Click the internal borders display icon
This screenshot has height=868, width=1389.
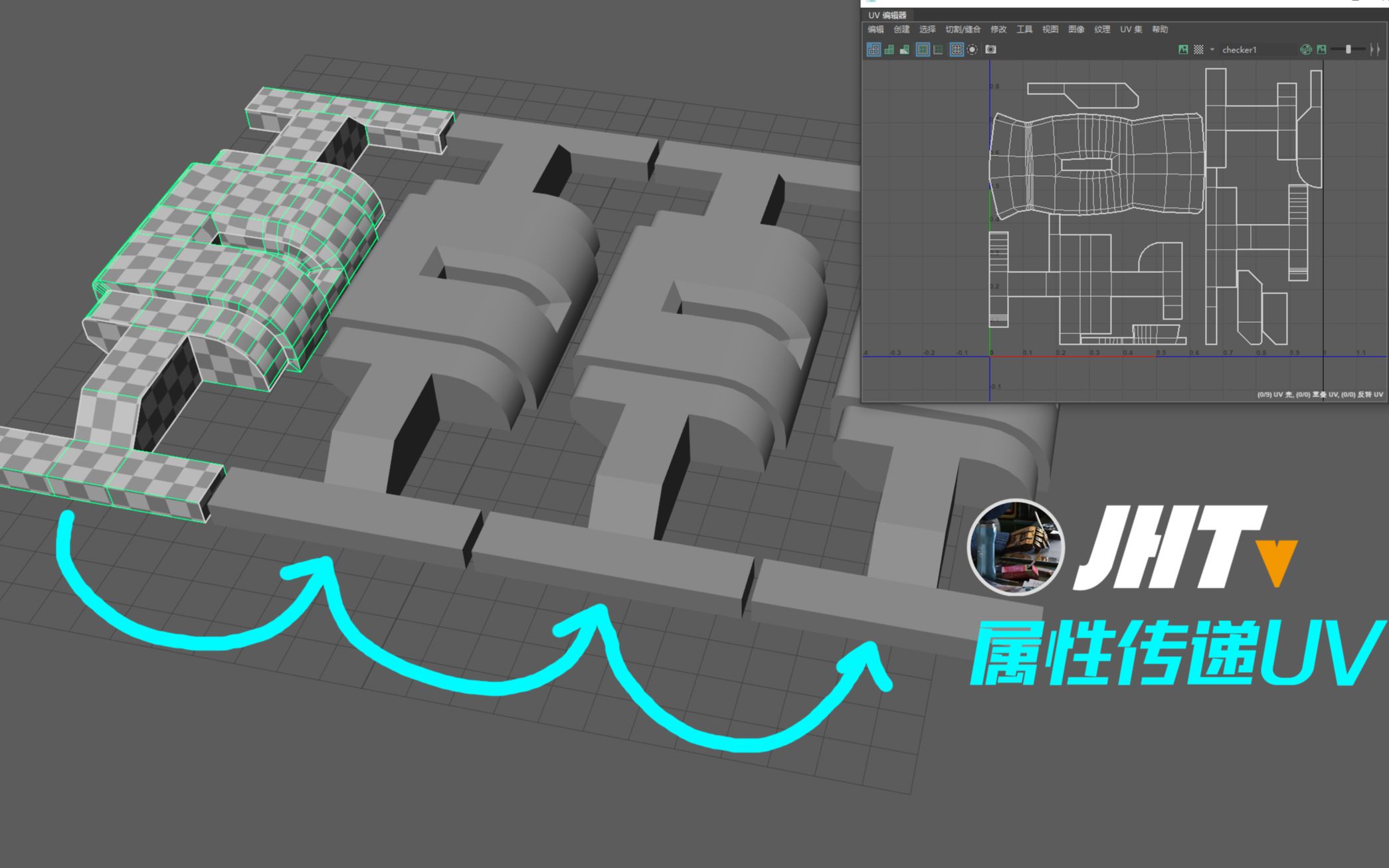click(x=938, y=50)
